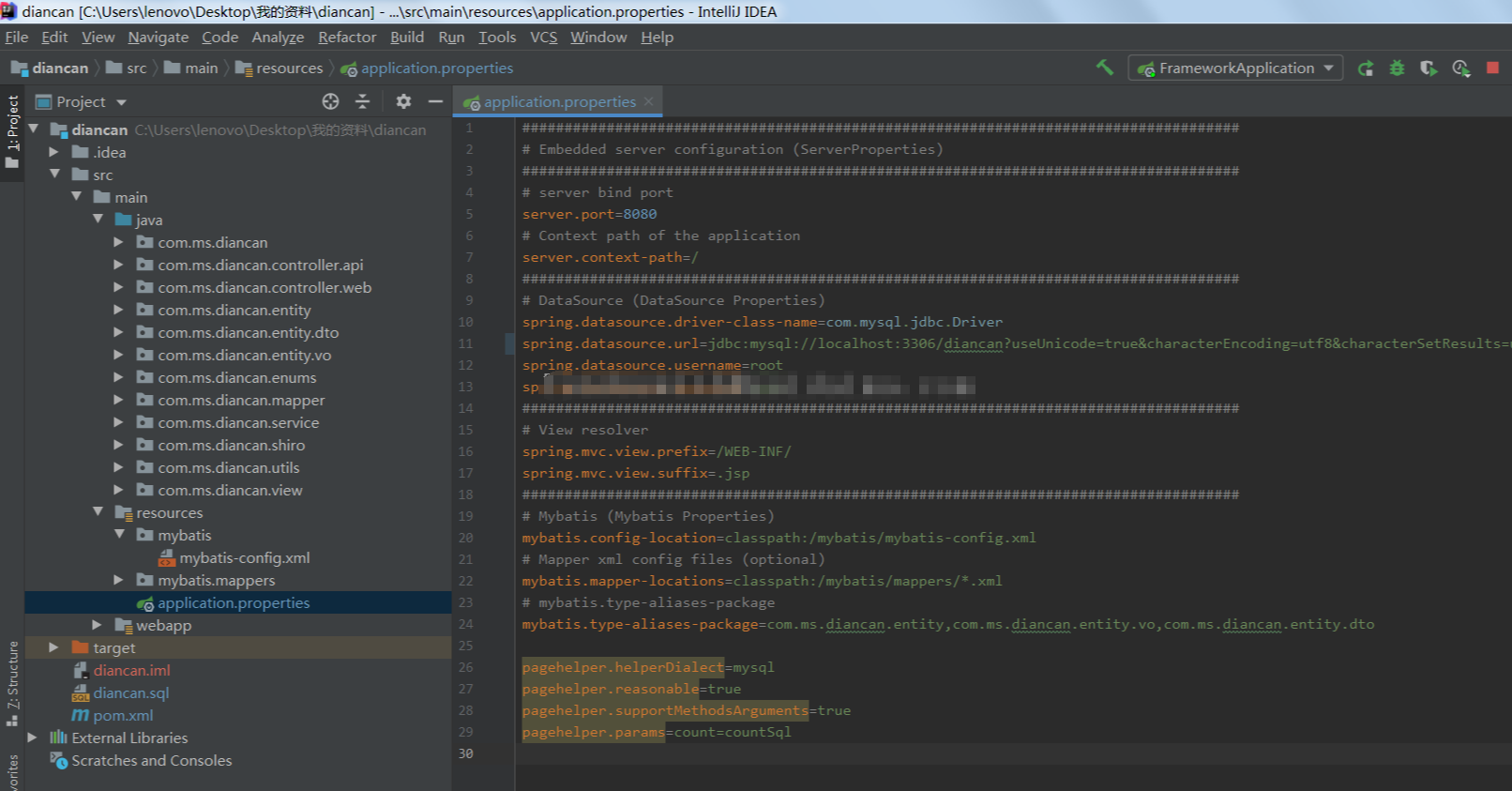Screen dimensions: 1512x791
Task: Close the application.properties editor tab
Action: point(647,101)
